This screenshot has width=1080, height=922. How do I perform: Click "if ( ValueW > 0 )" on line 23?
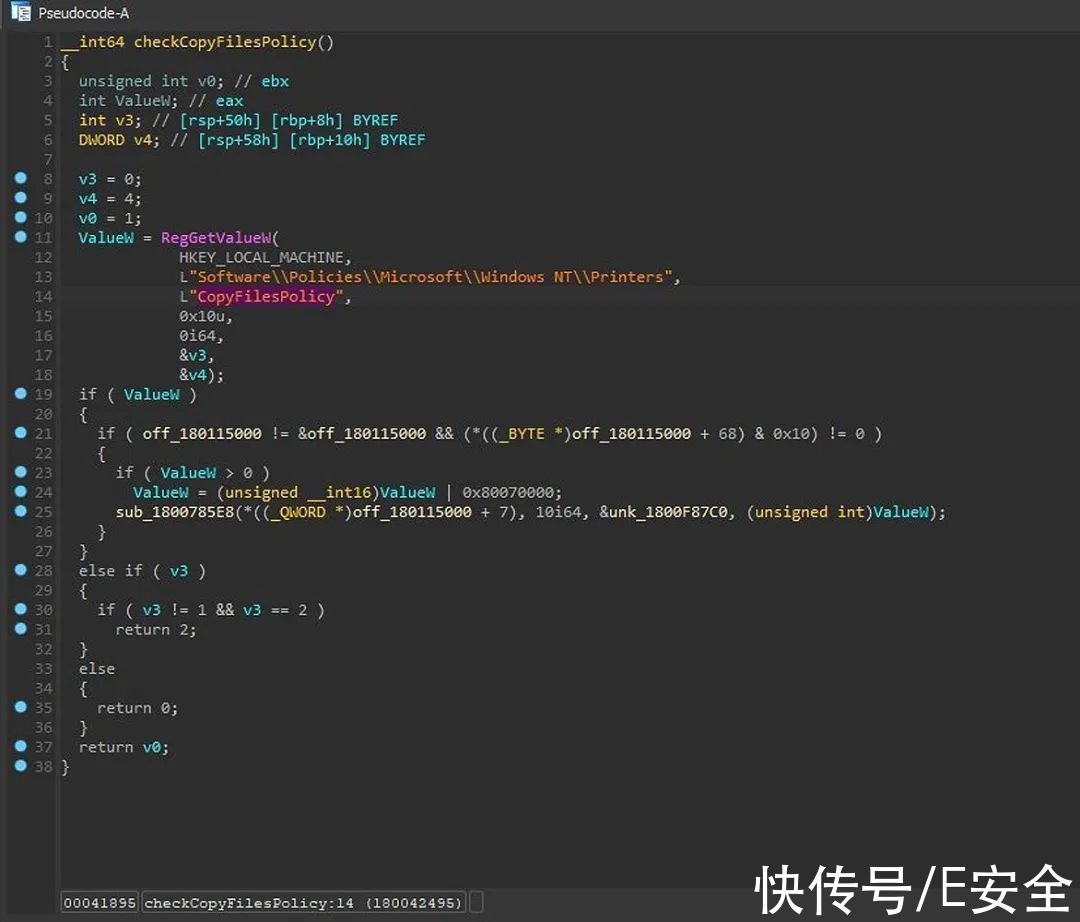[x=192, y=473]
